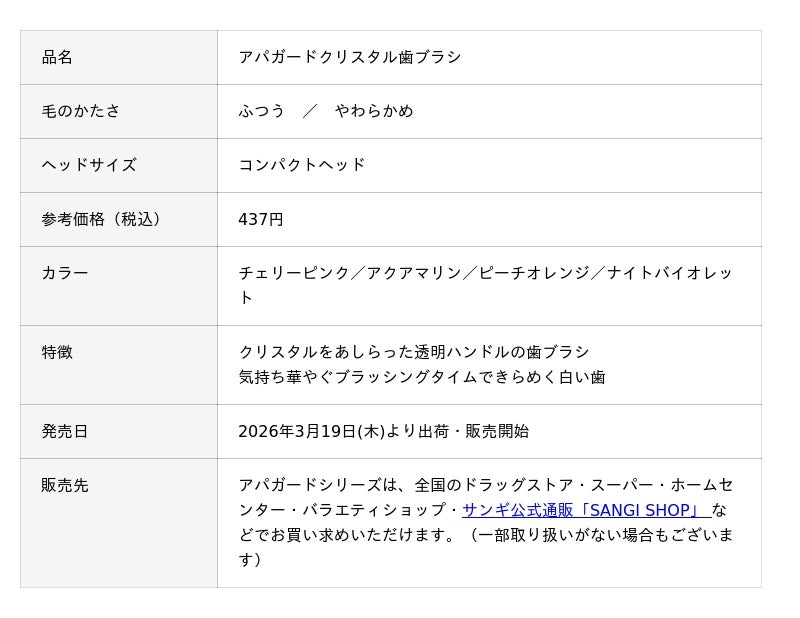Click the やわらかめ bristle option text

click(x=373, y=112)
